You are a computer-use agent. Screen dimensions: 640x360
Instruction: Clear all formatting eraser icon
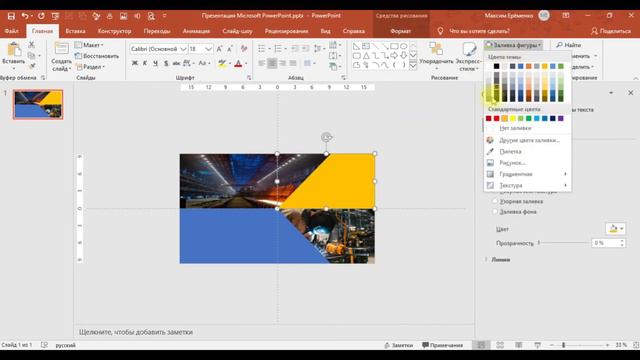tap(244, 49)
